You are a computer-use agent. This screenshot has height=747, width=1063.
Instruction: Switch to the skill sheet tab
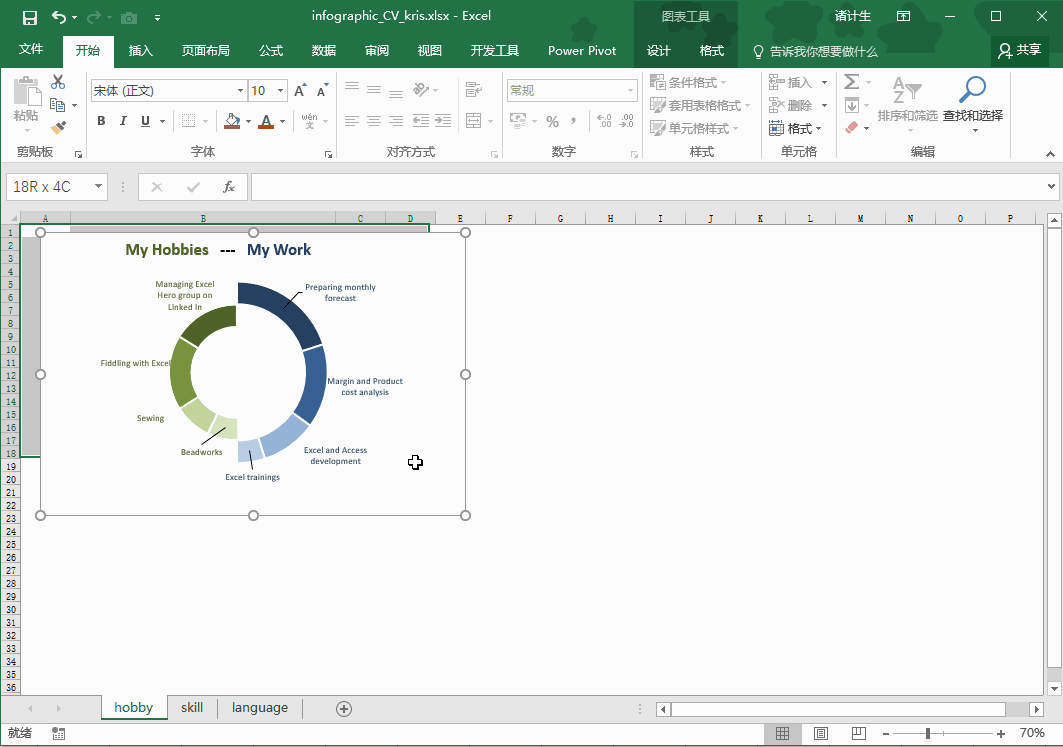[192, 708]
